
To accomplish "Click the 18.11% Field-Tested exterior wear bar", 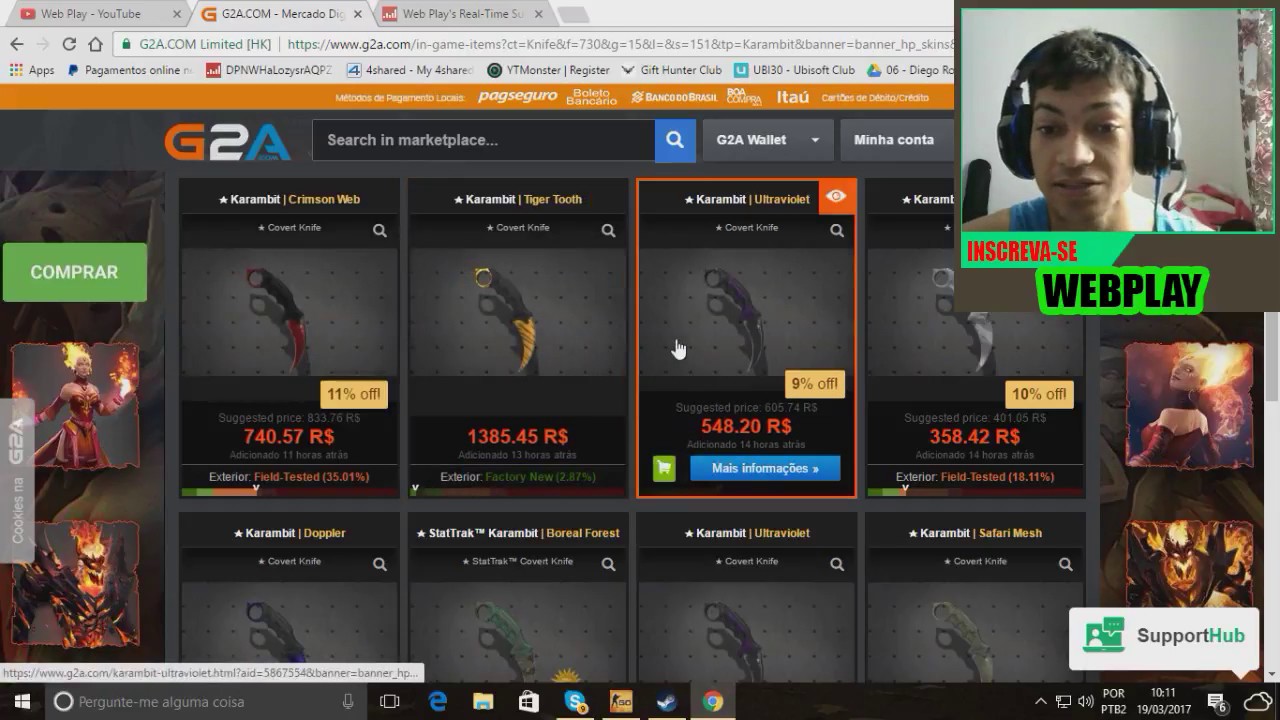I will click(975, 490).
